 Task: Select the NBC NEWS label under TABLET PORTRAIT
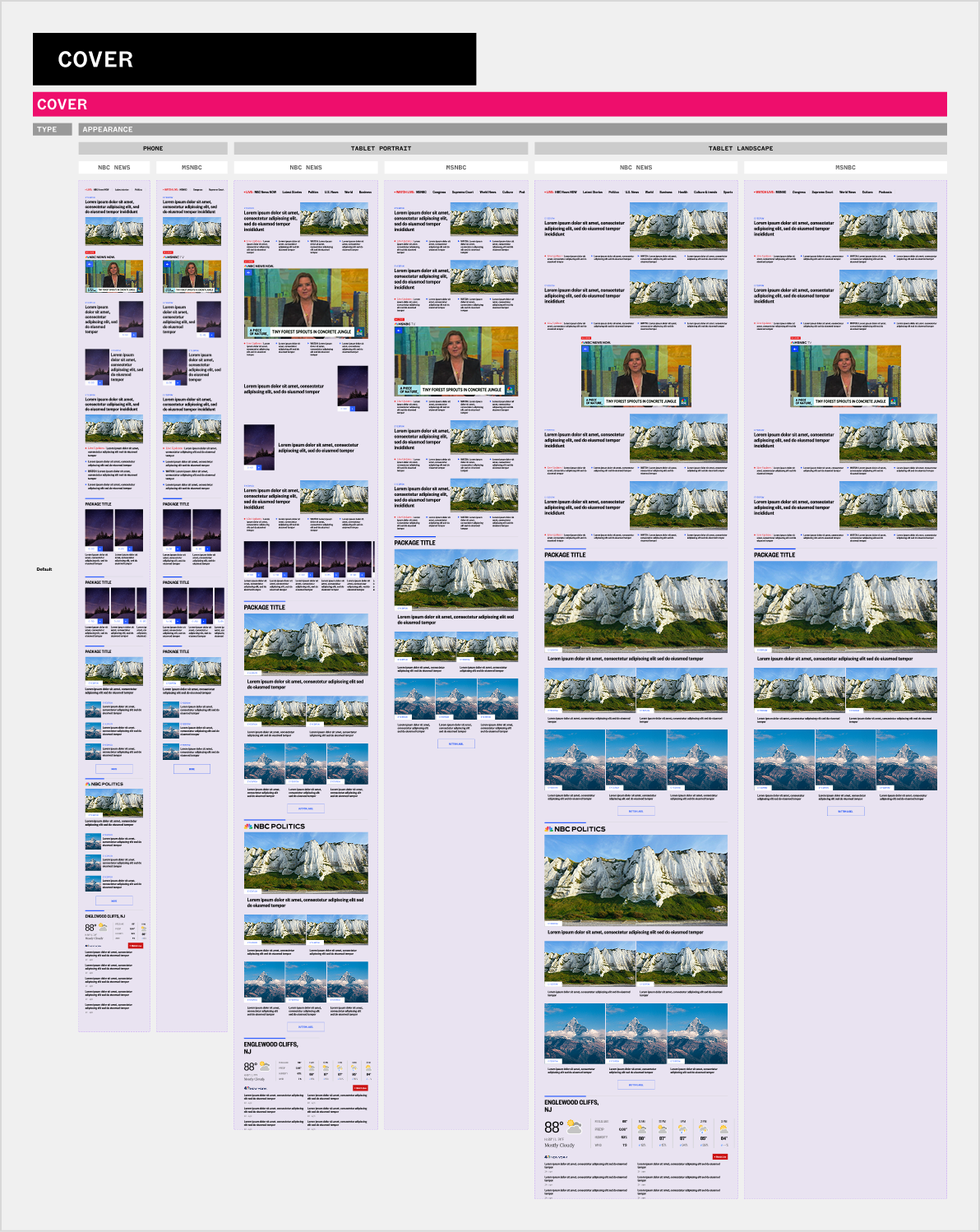pyautogui.click(x=306, y=167)
